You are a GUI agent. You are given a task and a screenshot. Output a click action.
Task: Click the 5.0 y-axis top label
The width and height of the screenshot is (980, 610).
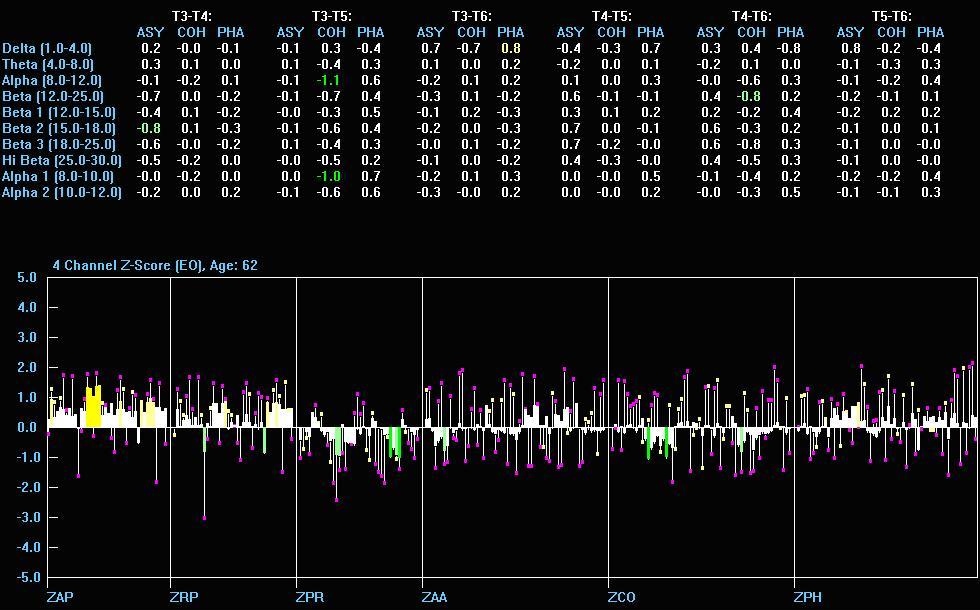pyautogui.click(x=28, y=278)
